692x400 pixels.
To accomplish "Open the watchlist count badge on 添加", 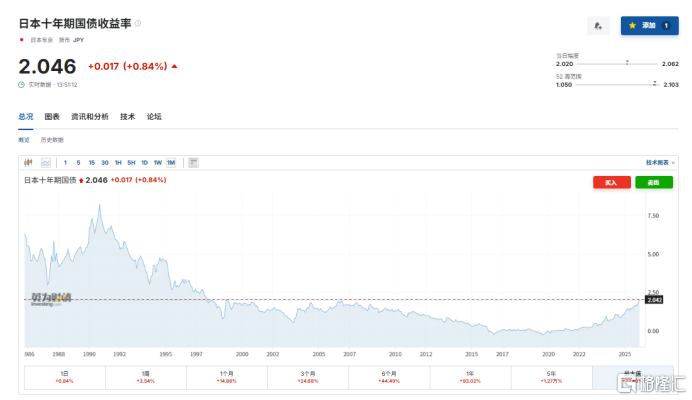I will pyautogui.click(x=666, y=26).
